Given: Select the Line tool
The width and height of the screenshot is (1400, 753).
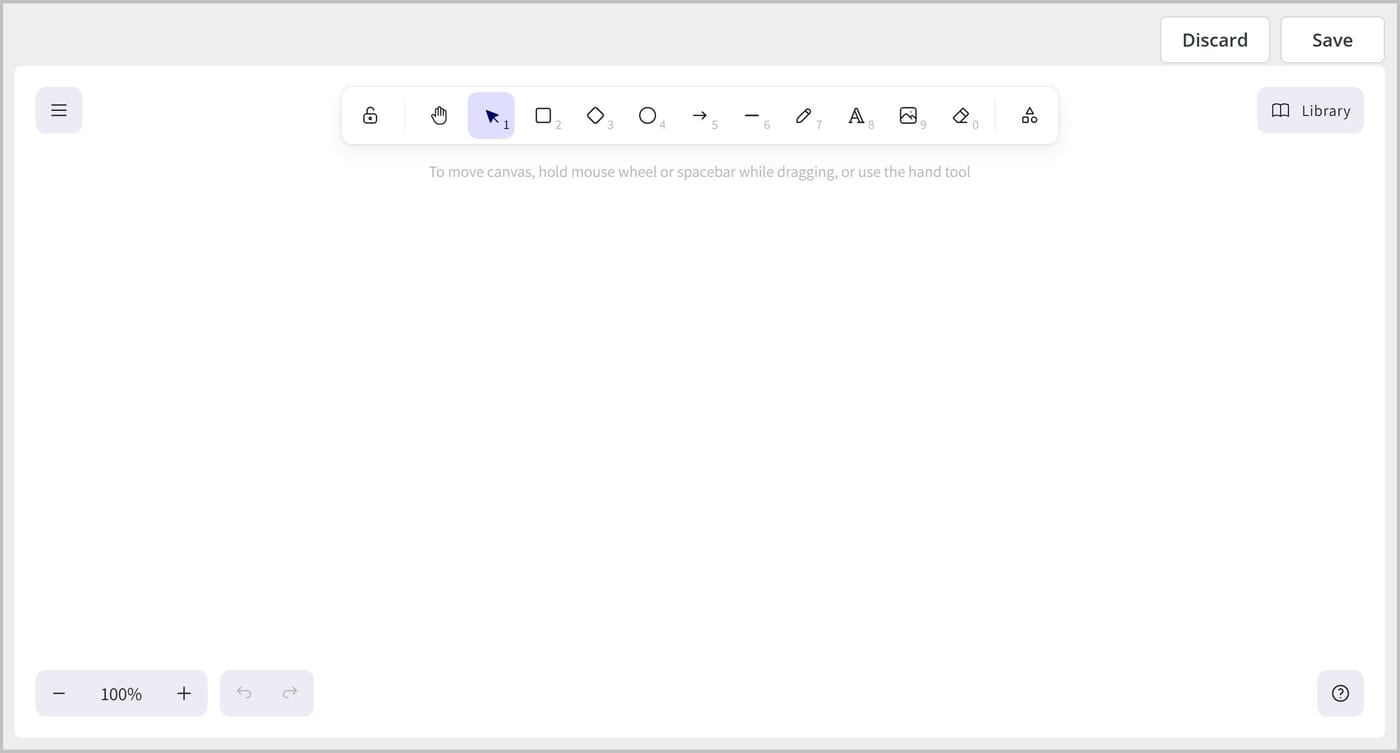Looking at the screenshot, I should coord(752,116).
